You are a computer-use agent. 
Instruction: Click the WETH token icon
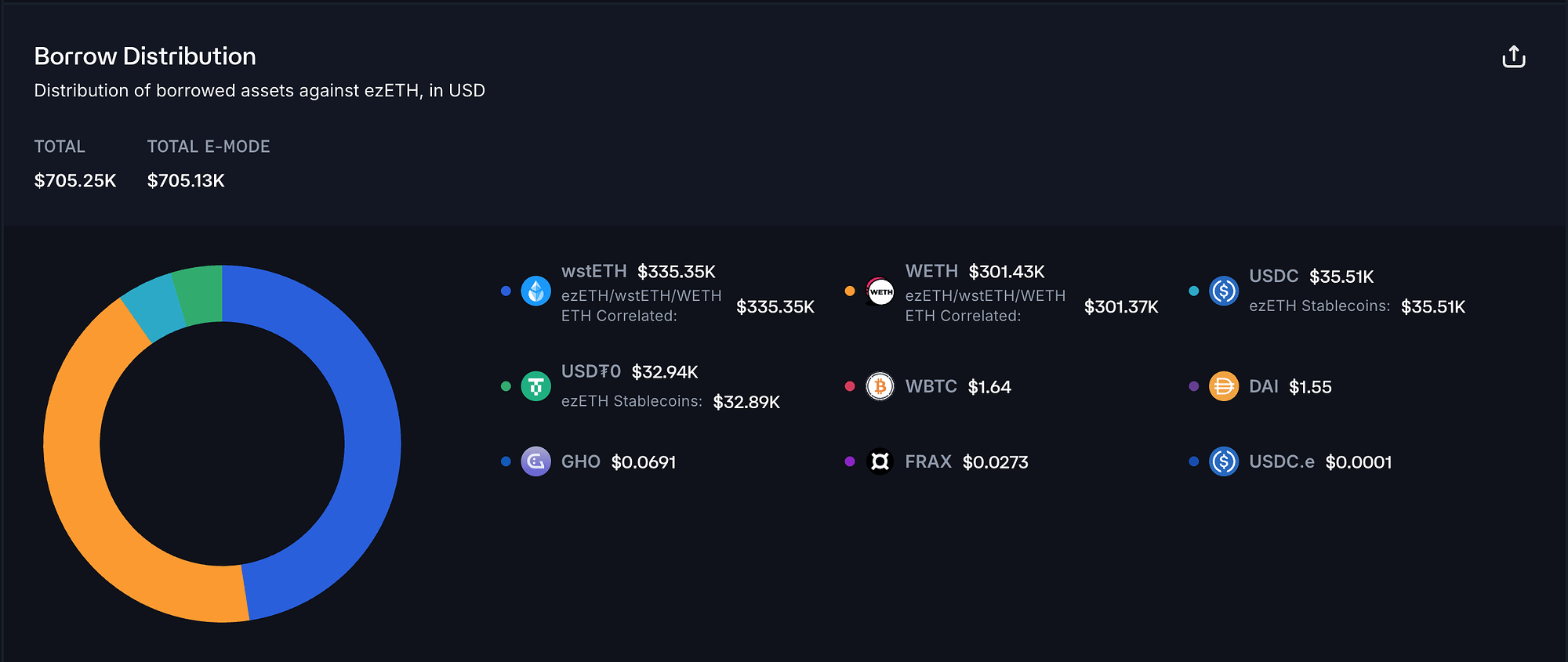[x=880, y=291]
